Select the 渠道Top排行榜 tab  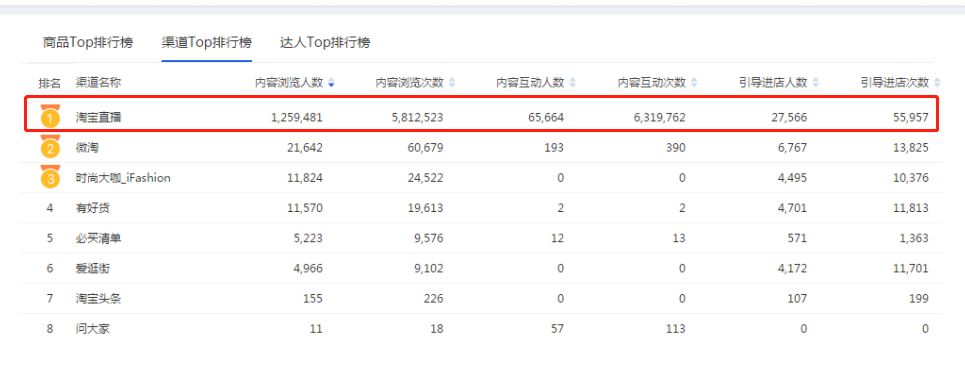coord(207,42)
